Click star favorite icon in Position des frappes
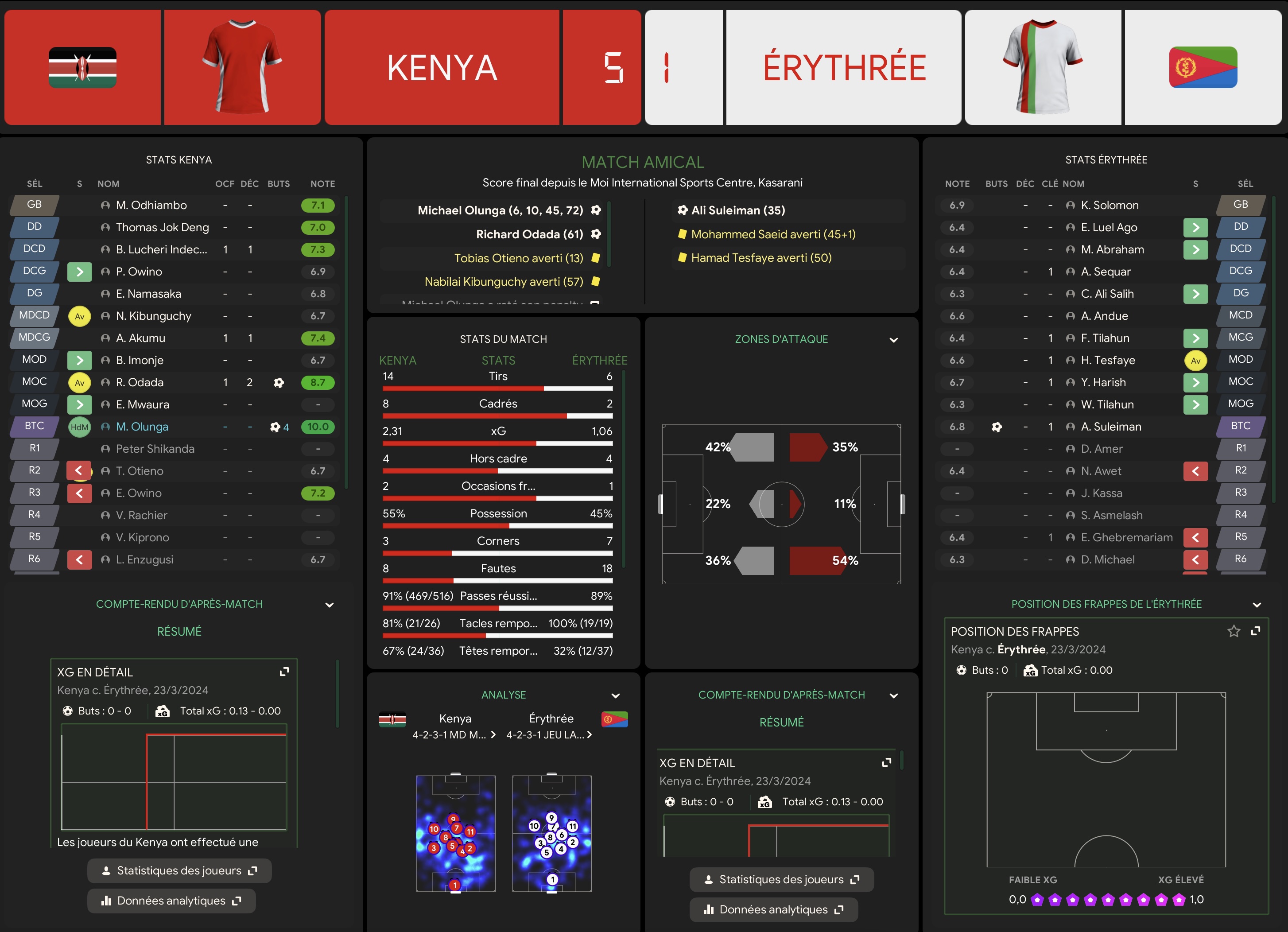 coord(1234,632)
